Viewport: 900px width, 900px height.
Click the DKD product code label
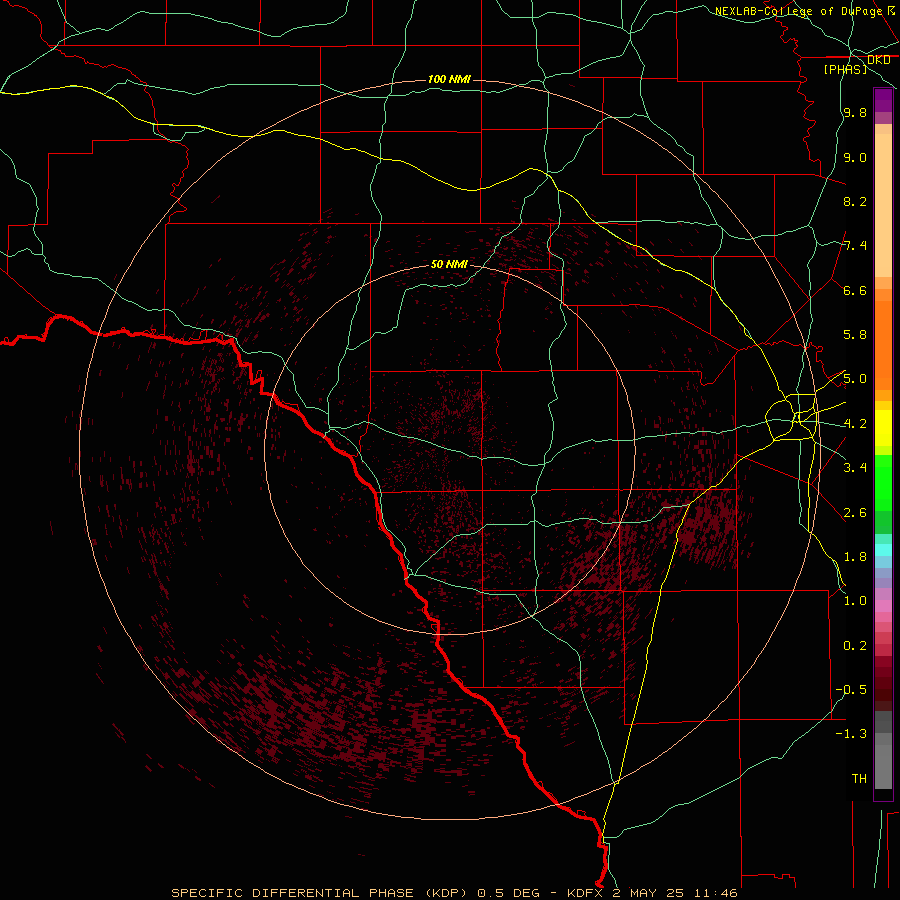pos(878,60)
